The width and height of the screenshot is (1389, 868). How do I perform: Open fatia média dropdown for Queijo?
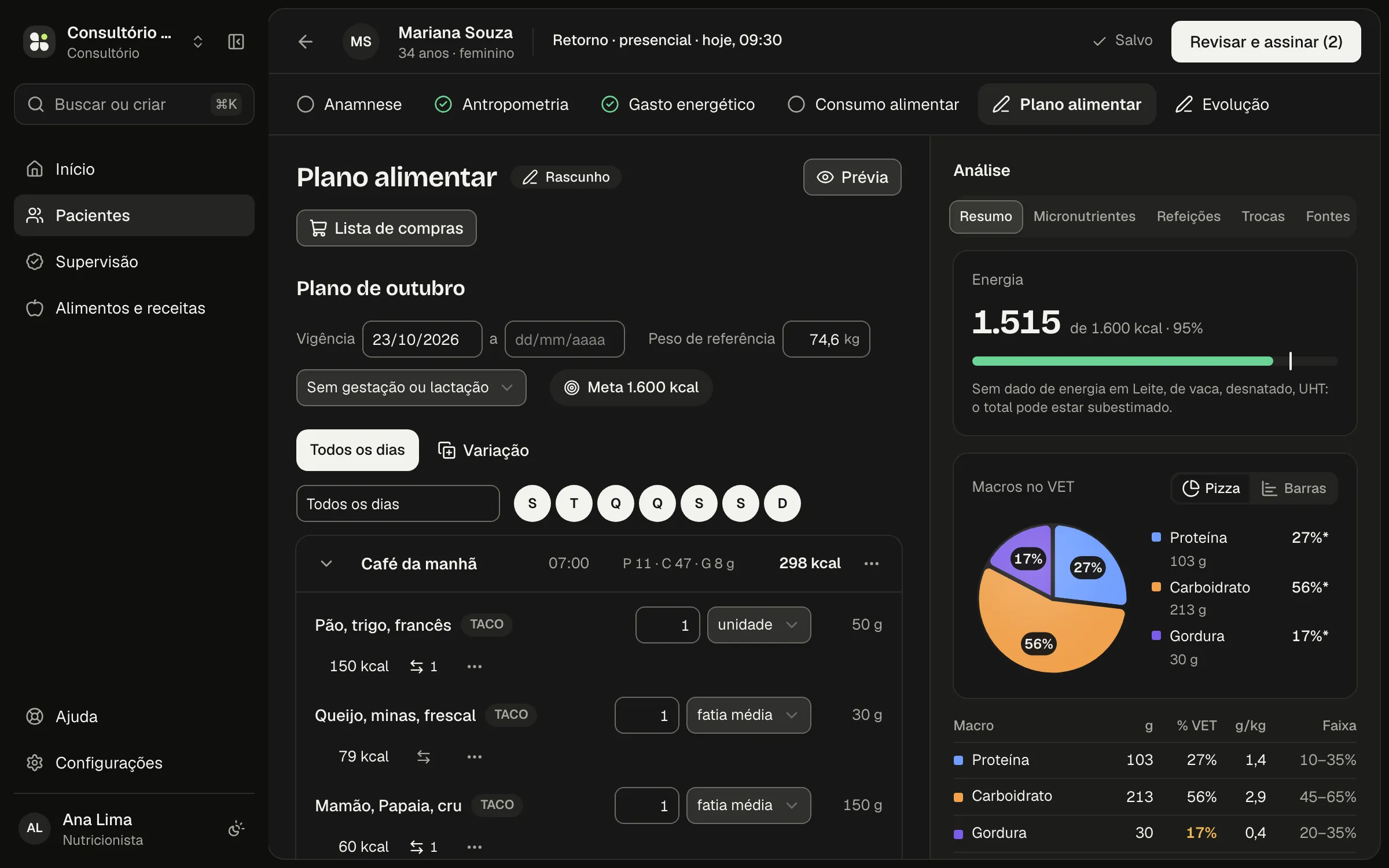(x=748, y=715)
